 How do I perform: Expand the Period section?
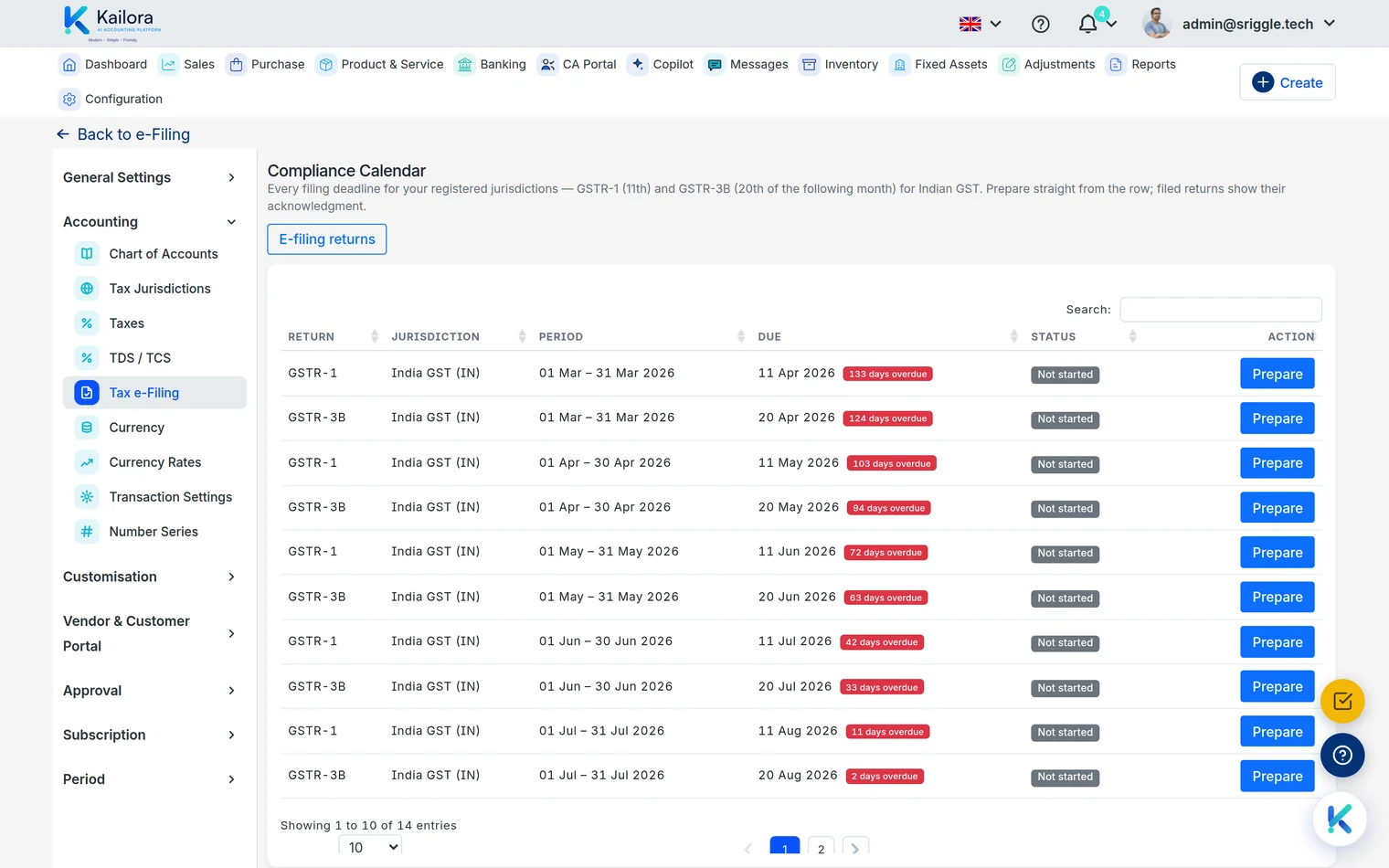point(150,779)
